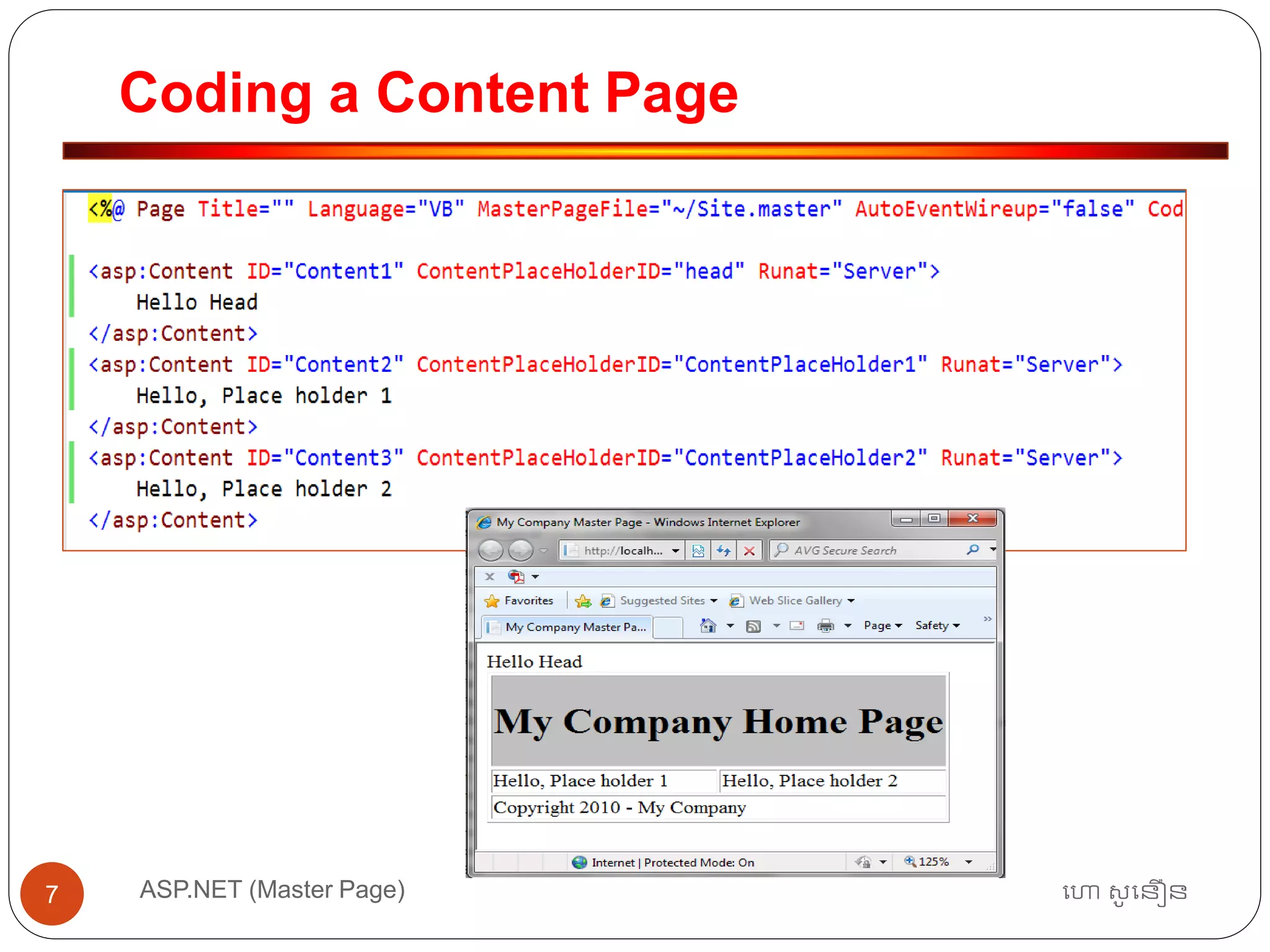Expand the zoom level dropdown arrow
Image resolution: width=1270 pixels, height=952 pixels.
pos(969,862)
